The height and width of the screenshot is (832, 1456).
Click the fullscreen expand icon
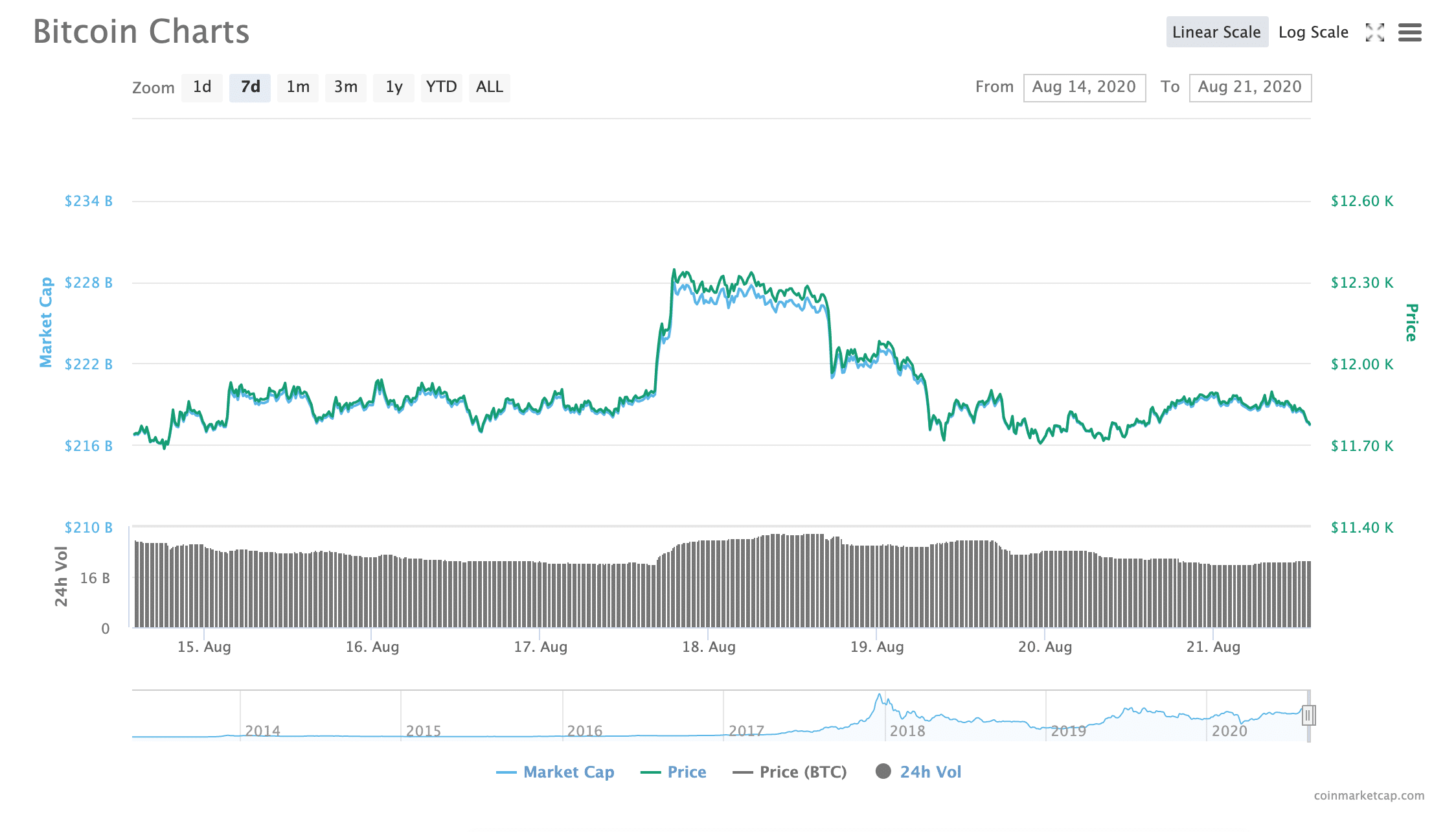1374,32
